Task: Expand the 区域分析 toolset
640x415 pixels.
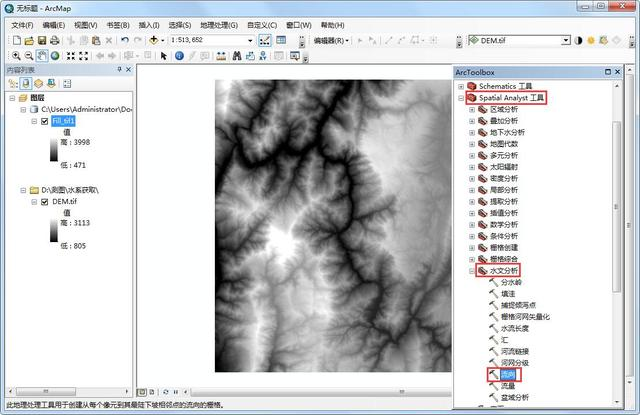Action: click(x=472, y=110)
